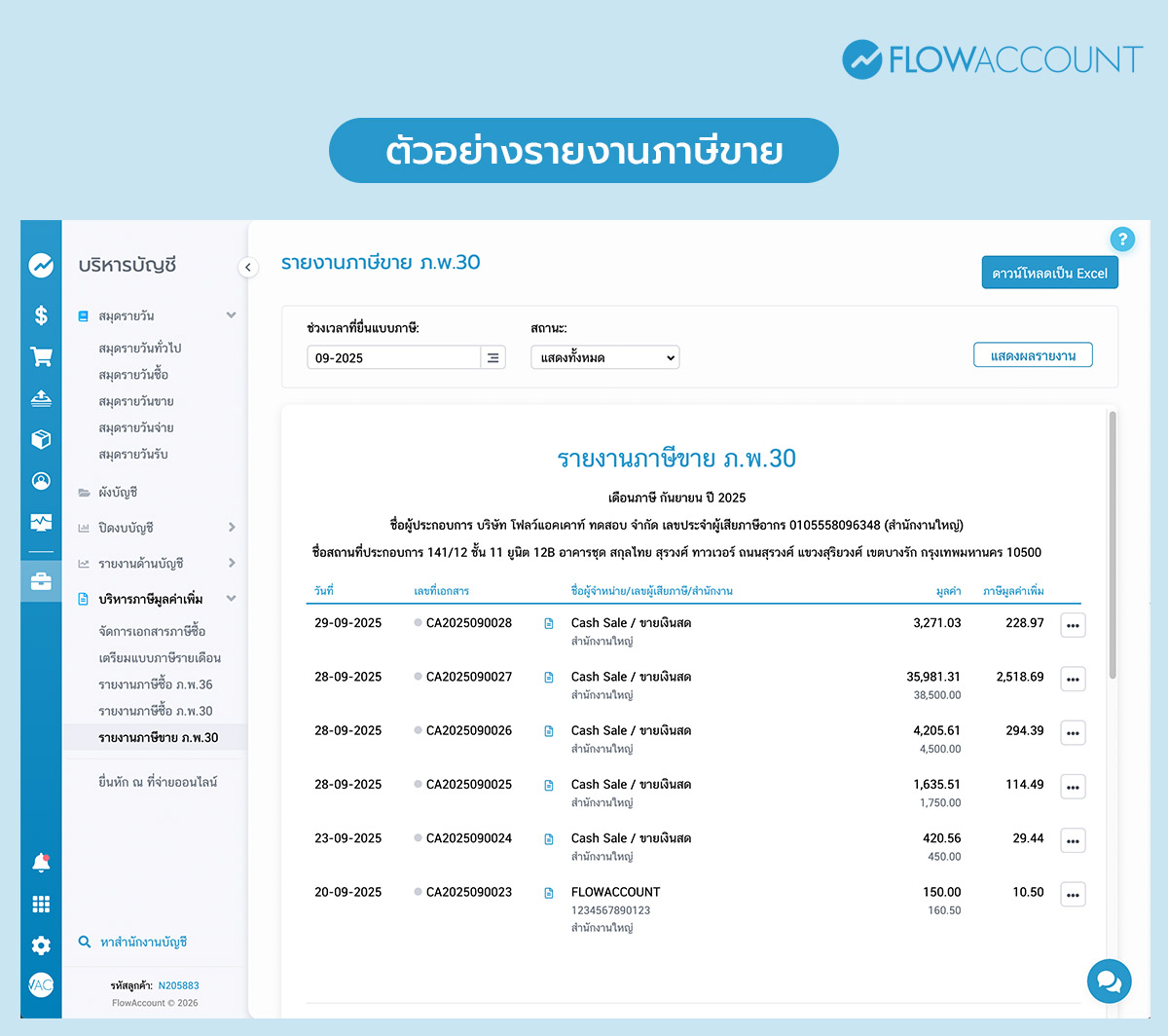Open the settings gear icon
This screenshot has height=1036, width=1168.
click(41, 944)
